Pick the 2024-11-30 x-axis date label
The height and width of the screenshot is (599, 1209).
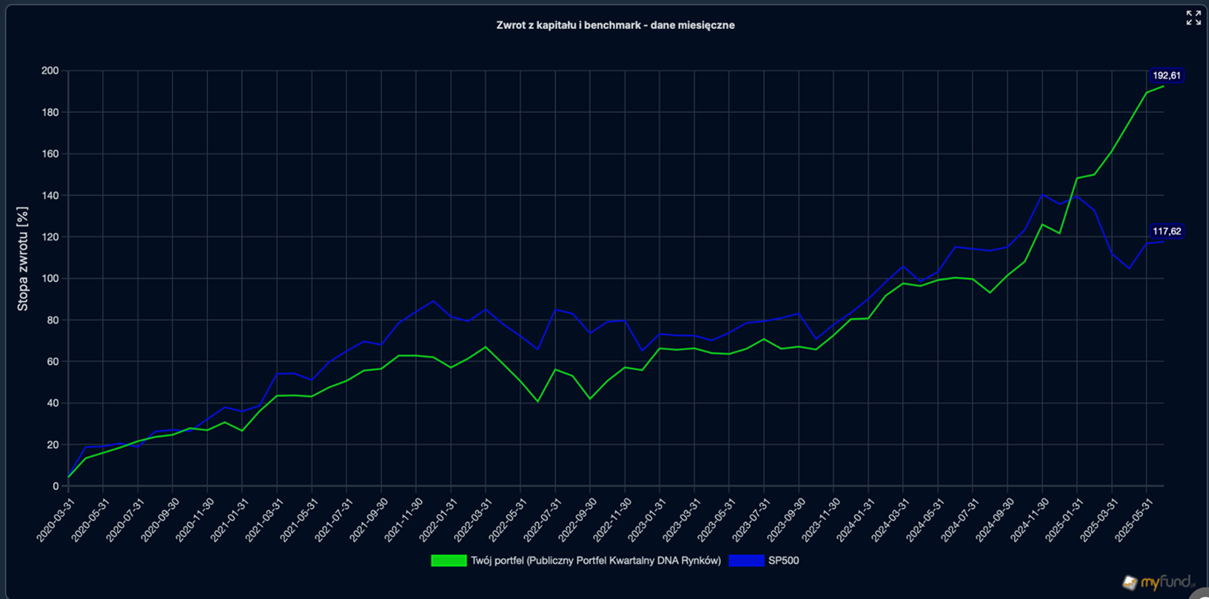tap(1028, 520)
